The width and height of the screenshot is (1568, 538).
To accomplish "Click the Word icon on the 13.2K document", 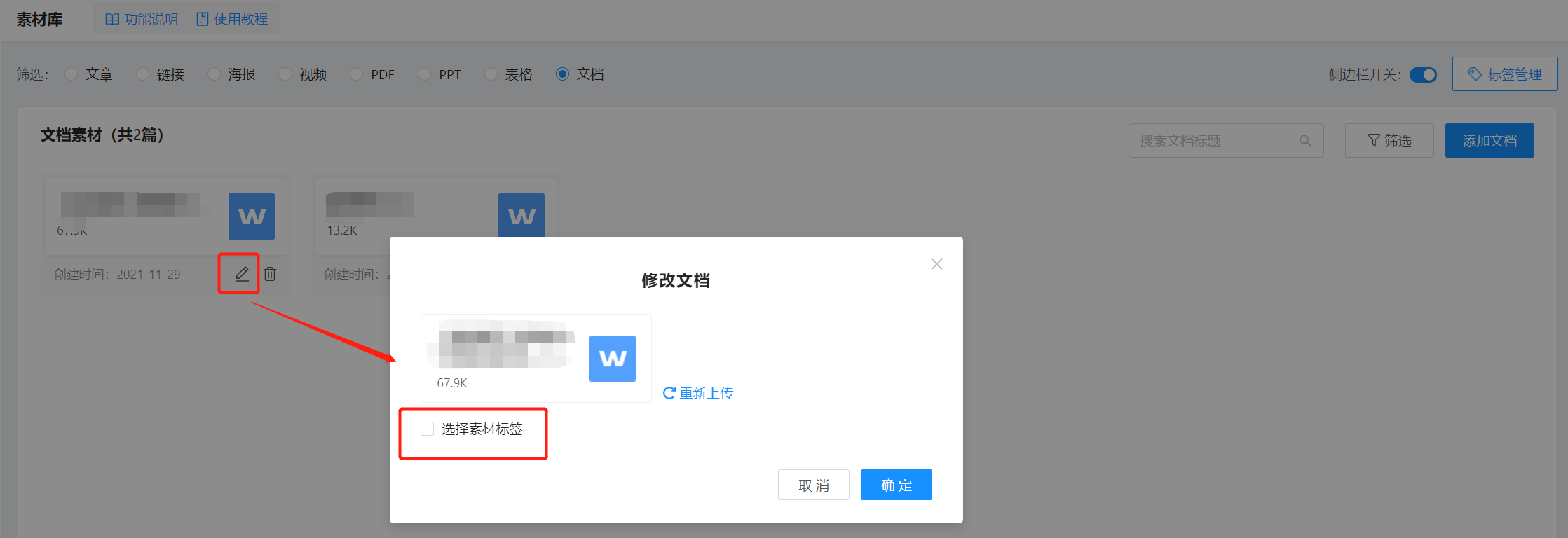I will pos(521,215).
